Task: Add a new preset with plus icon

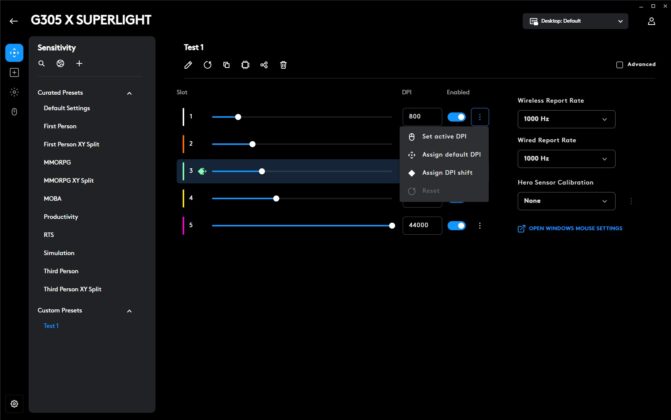Action: (79, 63)
